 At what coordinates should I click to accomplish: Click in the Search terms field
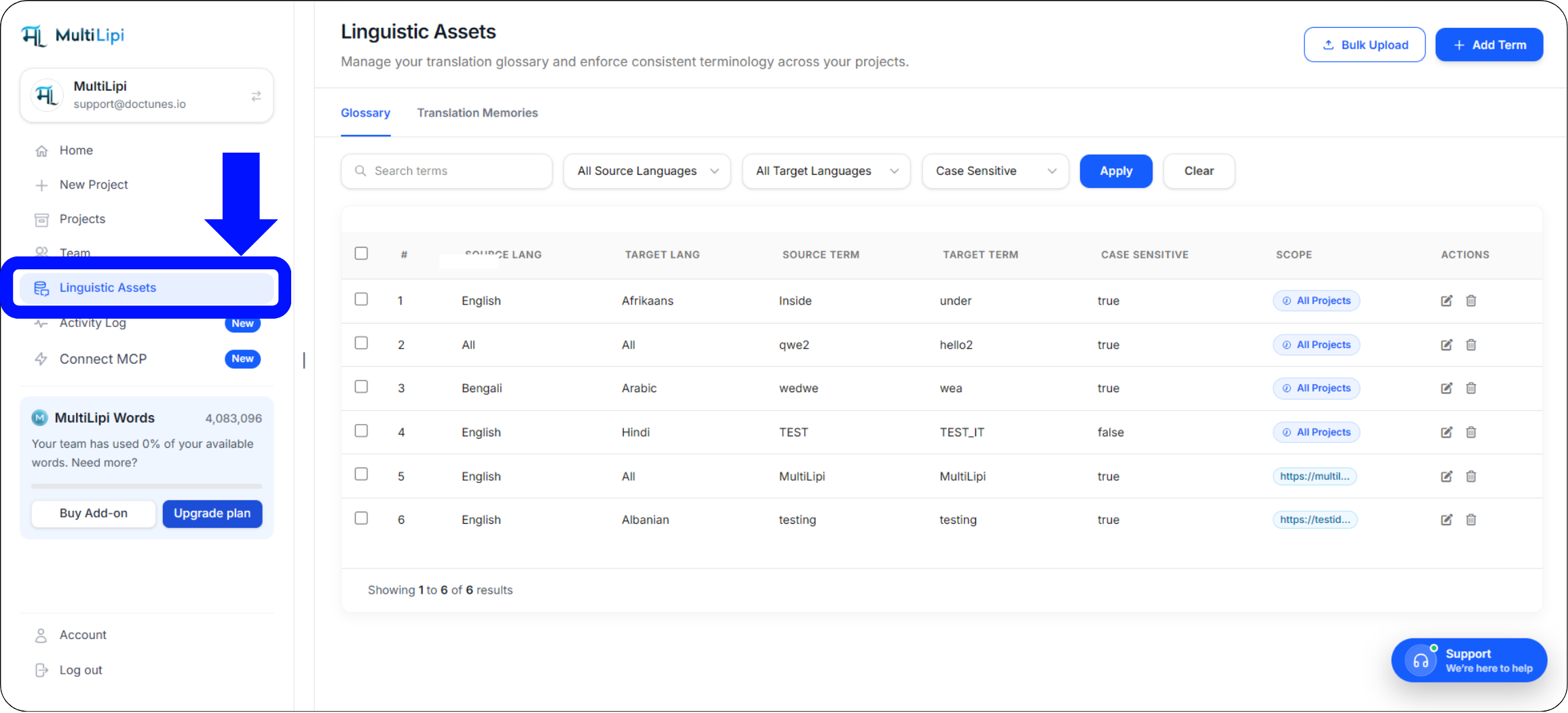coord(447,171)
